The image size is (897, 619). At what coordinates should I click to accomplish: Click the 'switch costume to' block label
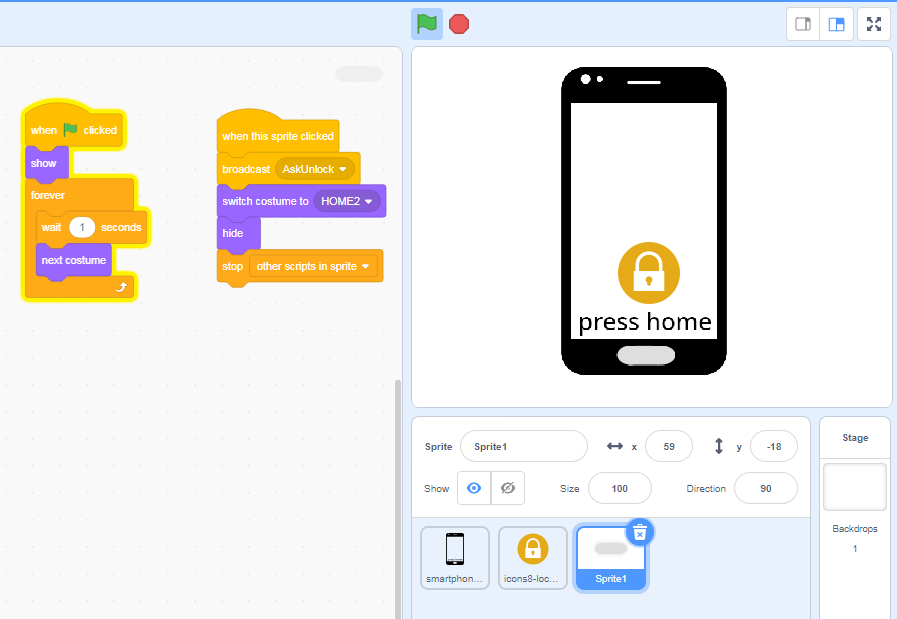[265, 201]
